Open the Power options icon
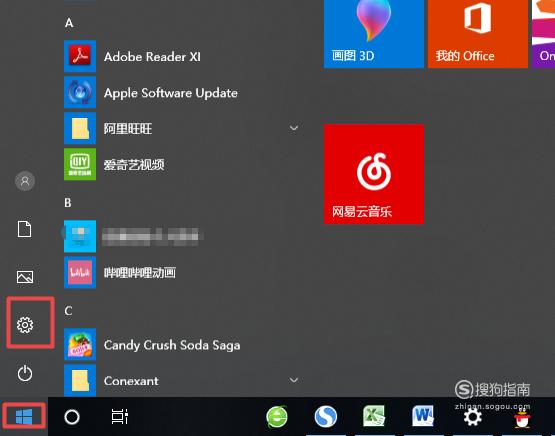The image size is (555, 436). coord(25,373)
